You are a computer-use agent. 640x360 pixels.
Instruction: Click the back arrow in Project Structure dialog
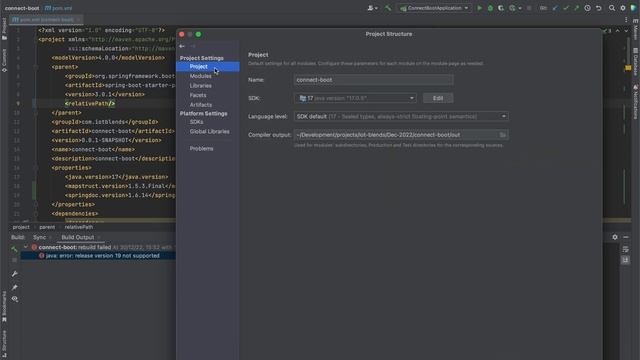[x=182, y=46]
